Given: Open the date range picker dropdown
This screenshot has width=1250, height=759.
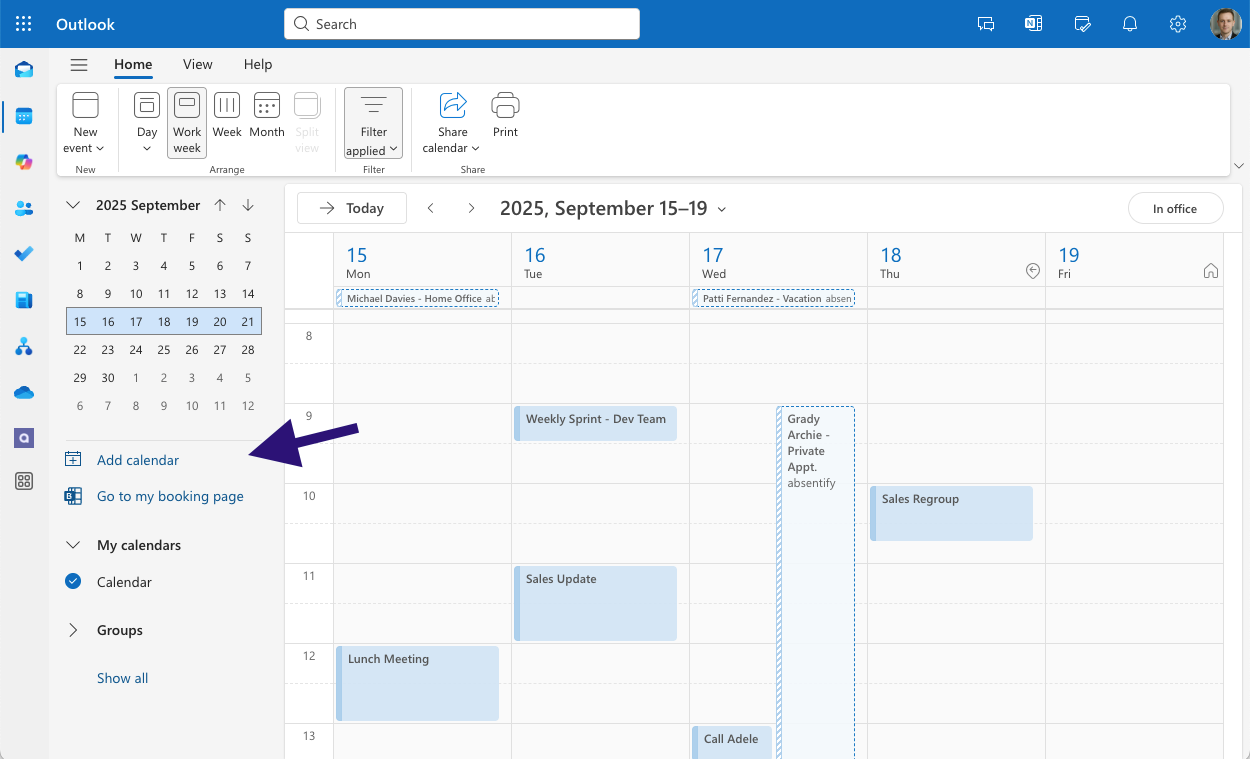Looking at the screenshot, I should tap(722, 209).
